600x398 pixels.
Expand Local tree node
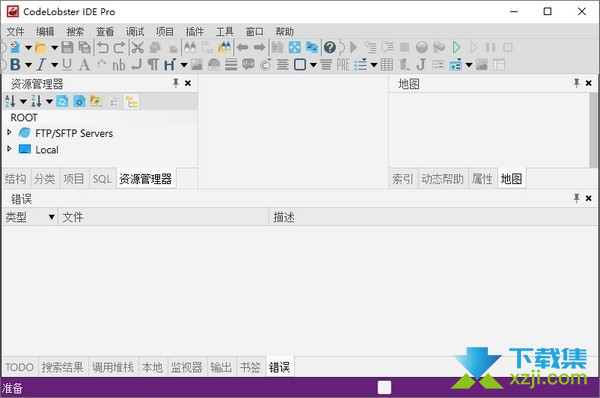coord(9,148)
